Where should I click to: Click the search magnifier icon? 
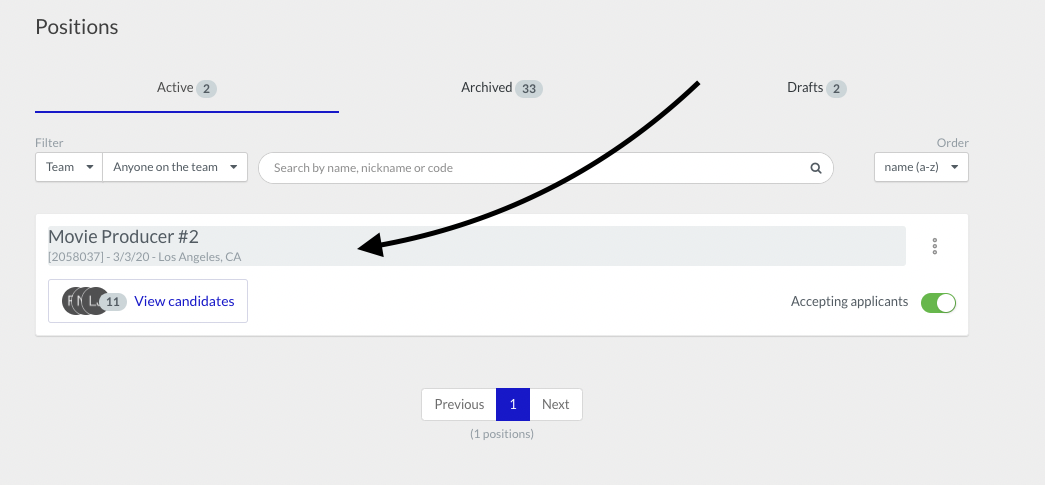pos(815,168)
